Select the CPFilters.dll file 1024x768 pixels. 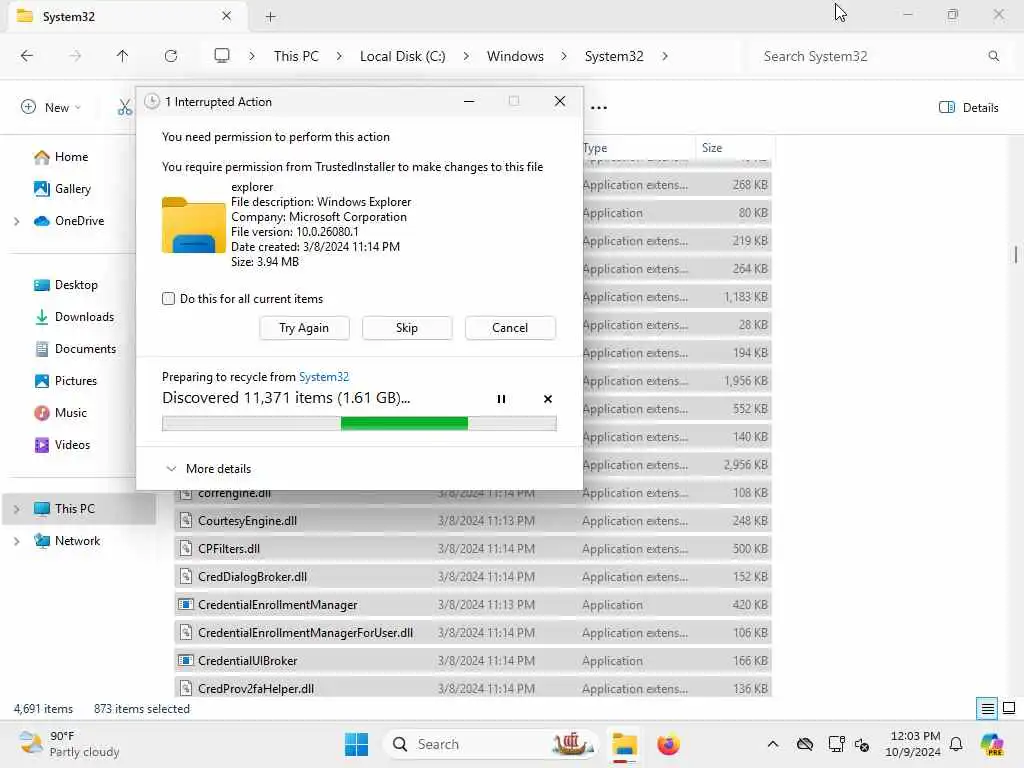pos(473,549)
